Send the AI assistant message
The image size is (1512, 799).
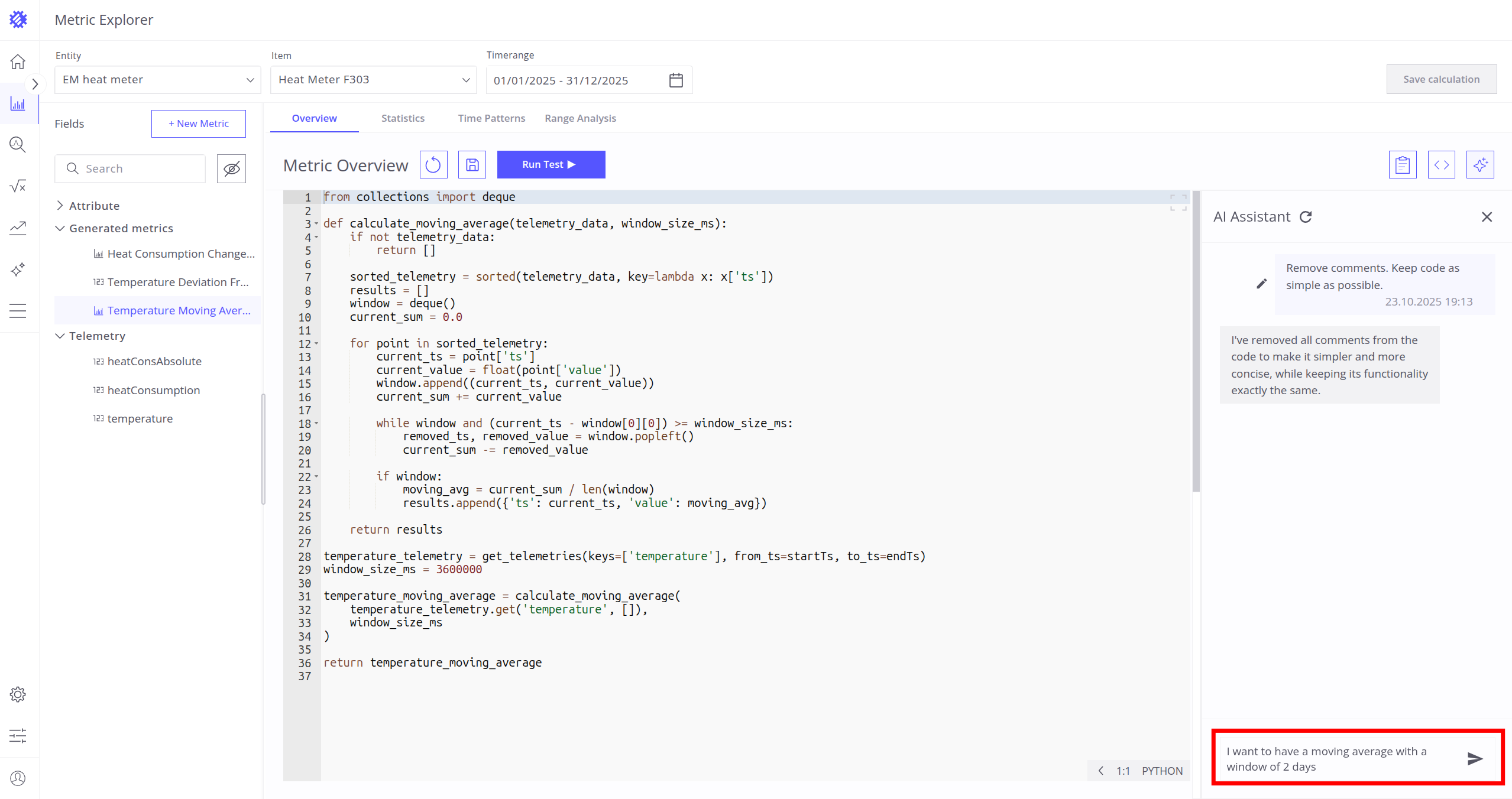click(1475, 758)
